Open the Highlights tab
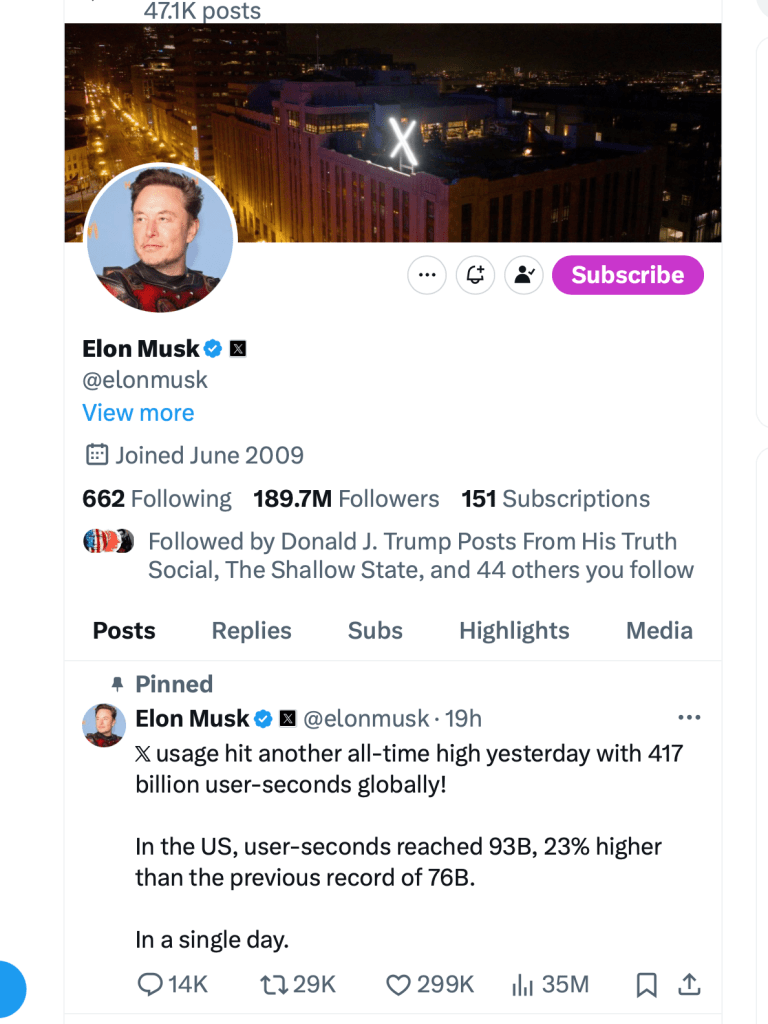Image resolution: width=768 pixels, height=1024 pixels. (x=514, y=631)
